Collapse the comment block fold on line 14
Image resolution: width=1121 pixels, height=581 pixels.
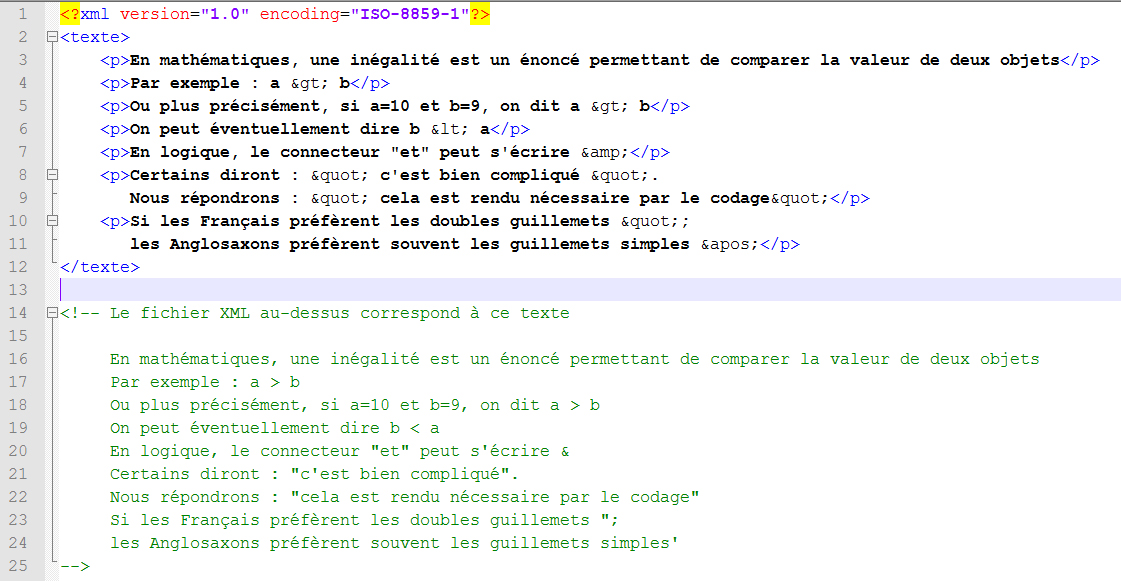tap(52, 313)
